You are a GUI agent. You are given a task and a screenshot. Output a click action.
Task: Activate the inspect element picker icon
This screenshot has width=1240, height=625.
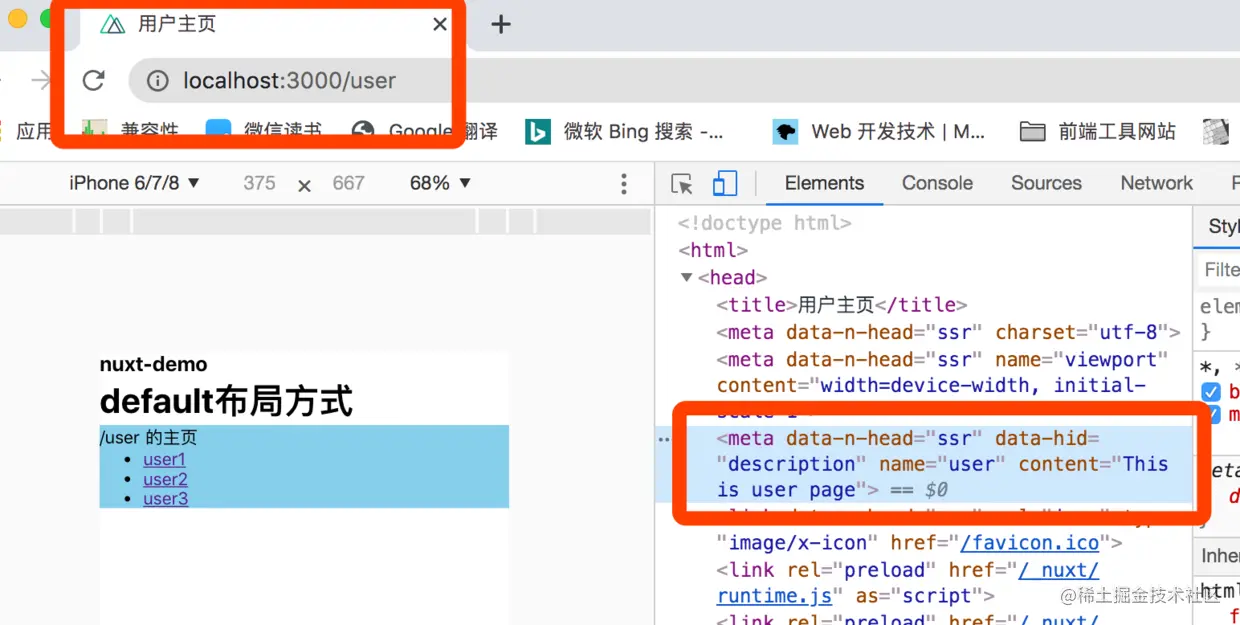(682, 183)
